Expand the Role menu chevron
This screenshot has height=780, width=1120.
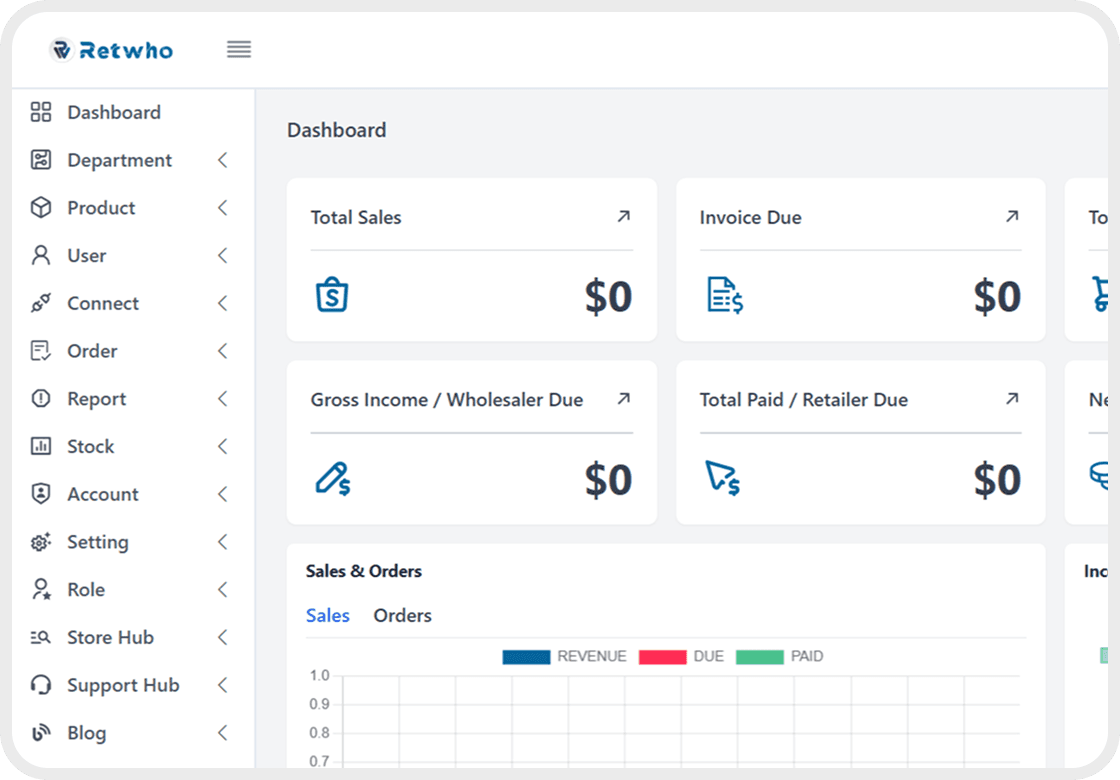coord(223,589)
